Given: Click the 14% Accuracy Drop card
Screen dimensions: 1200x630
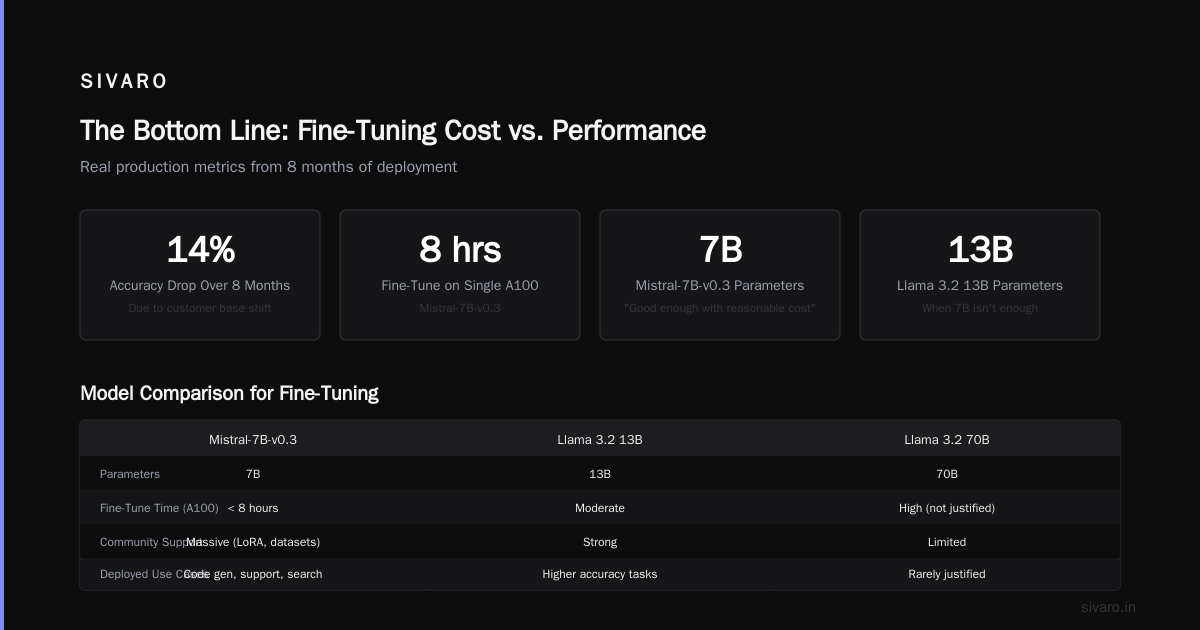Looking at the screenshot, I should pos(200,275).
